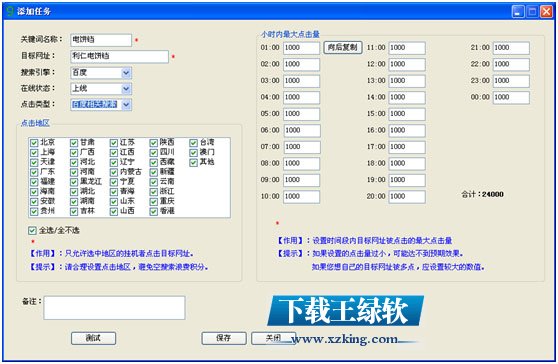Uncheck the 黑龙江 checkbox

click(74, 182)
